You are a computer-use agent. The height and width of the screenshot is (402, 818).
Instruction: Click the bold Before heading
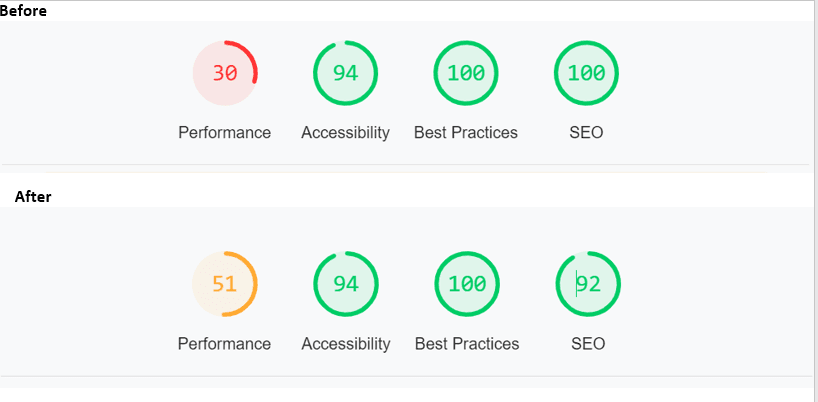click(23, 10)
